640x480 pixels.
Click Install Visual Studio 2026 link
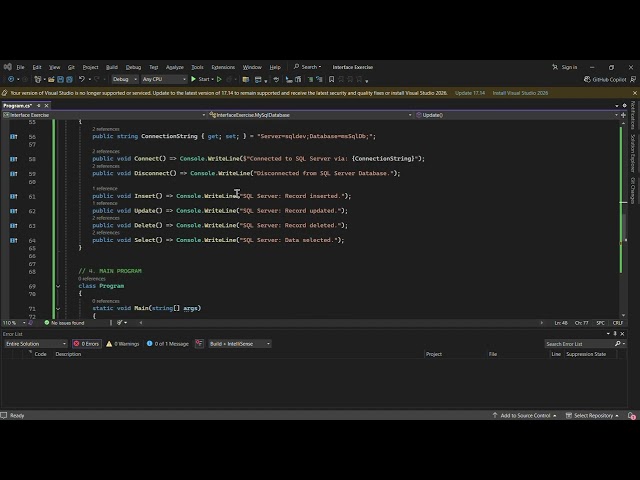click(x=520, y=93)
